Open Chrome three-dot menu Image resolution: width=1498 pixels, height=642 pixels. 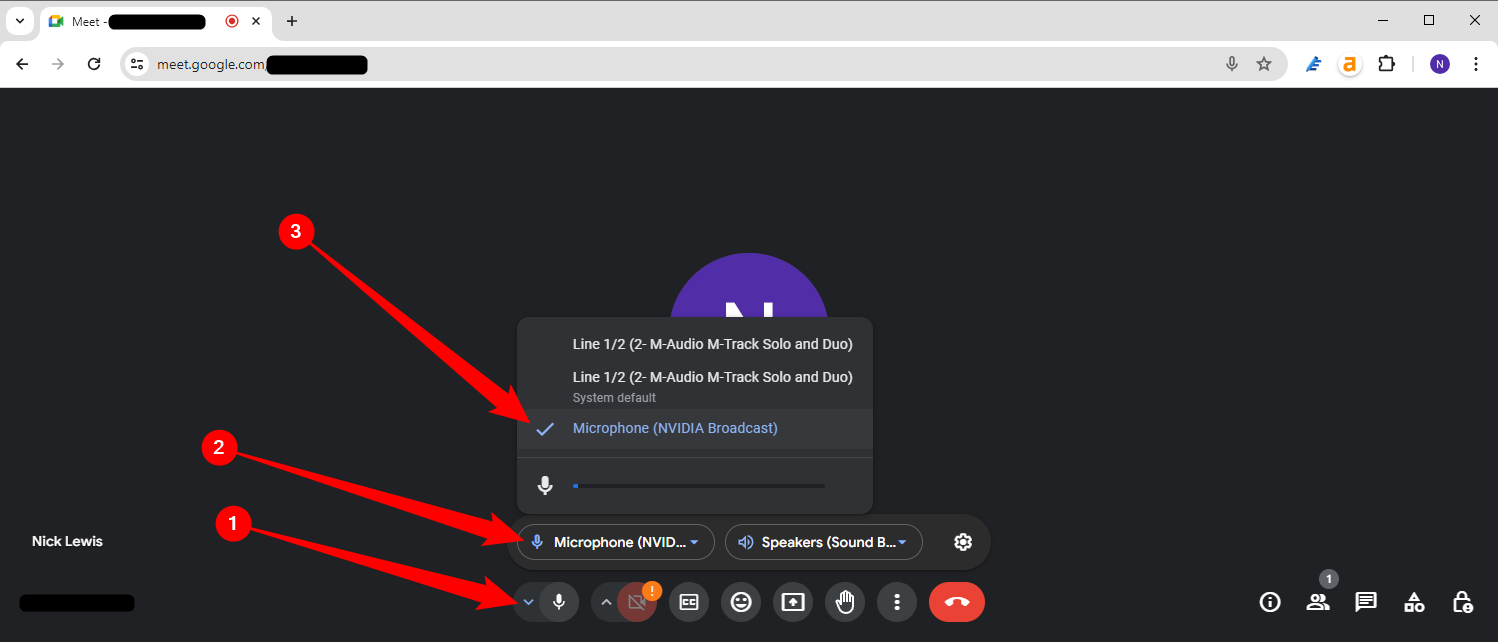[1476, 64]
